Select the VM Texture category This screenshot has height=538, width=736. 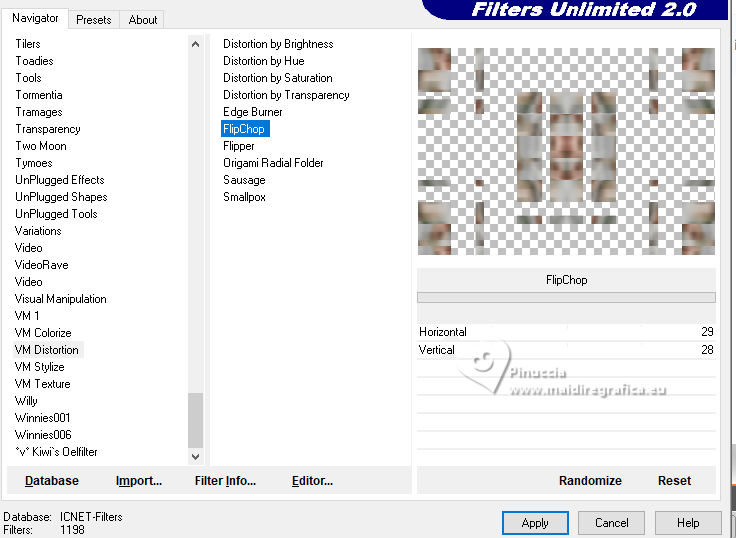coord(42,384)
